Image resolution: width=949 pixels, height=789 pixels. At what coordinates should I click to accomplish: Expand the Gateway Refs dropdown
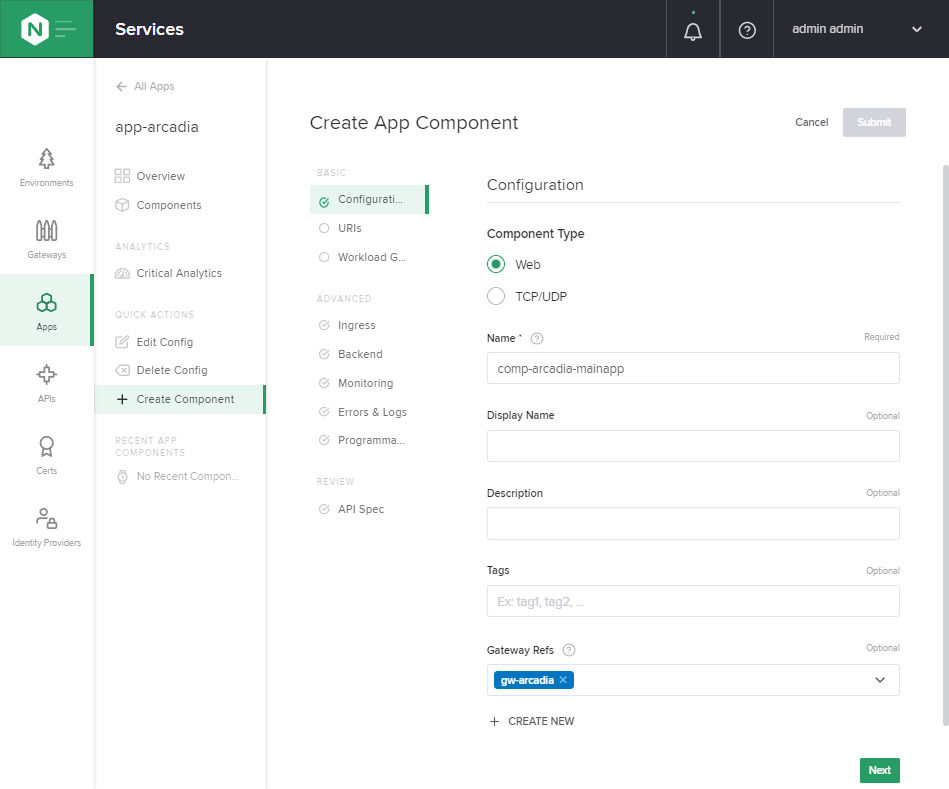[880, 680]
